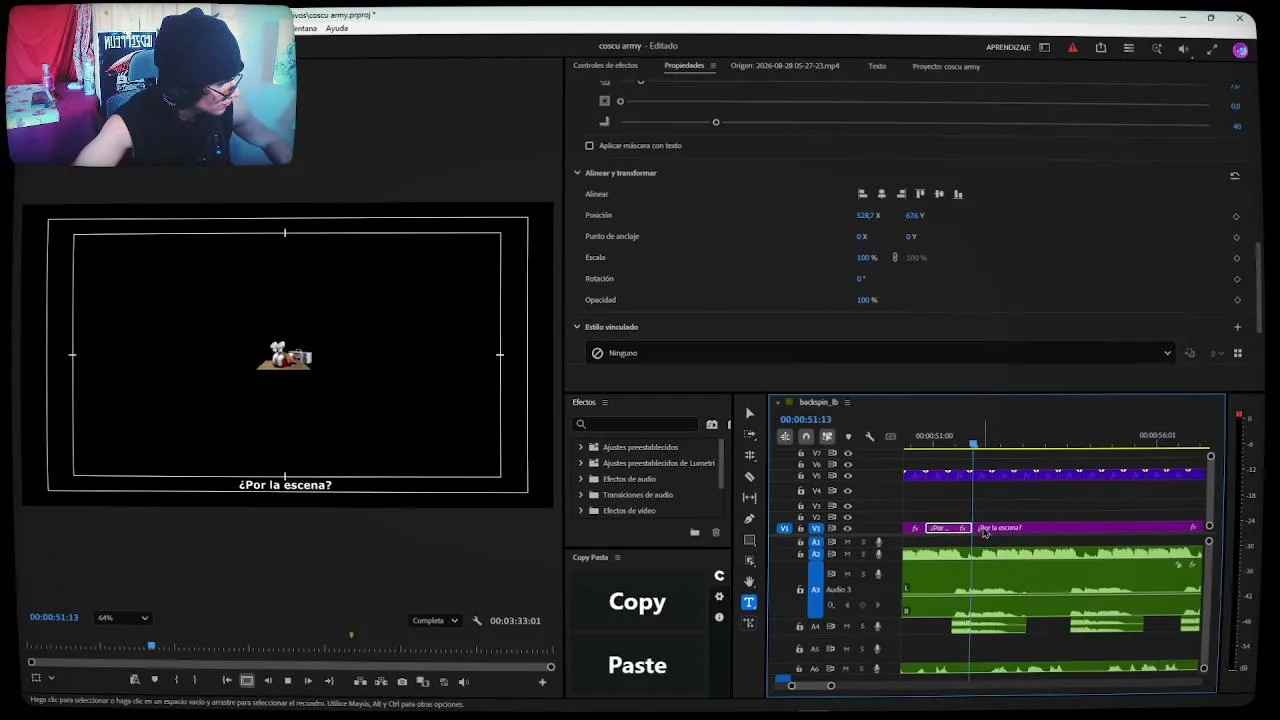Open timeline display settings wrench
1280x720 pixels.
[869, 436]
